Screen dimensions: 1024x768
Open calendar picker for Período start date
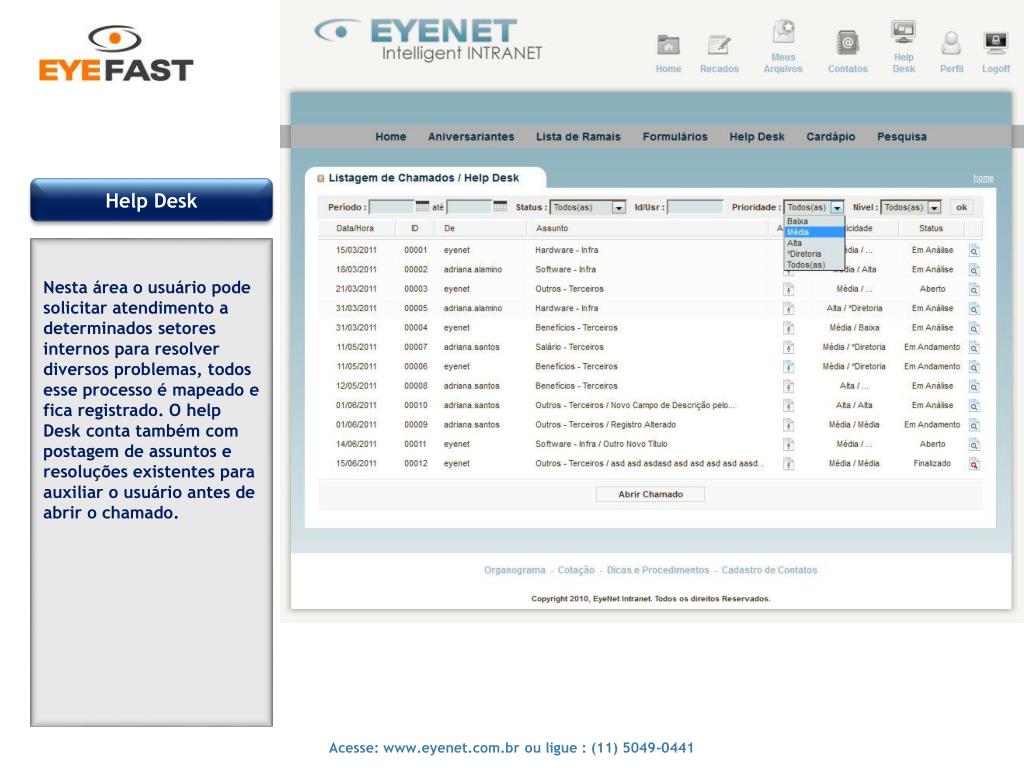422,206
